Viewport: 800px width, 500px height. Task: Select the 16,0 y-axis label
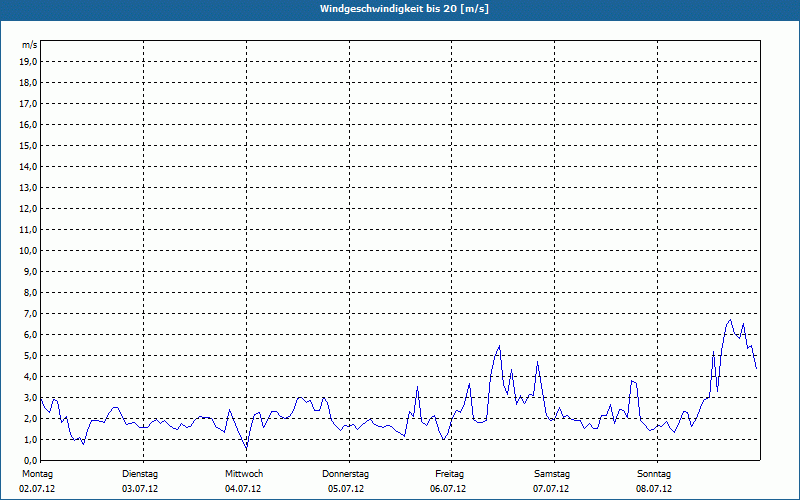click(29, 124)
